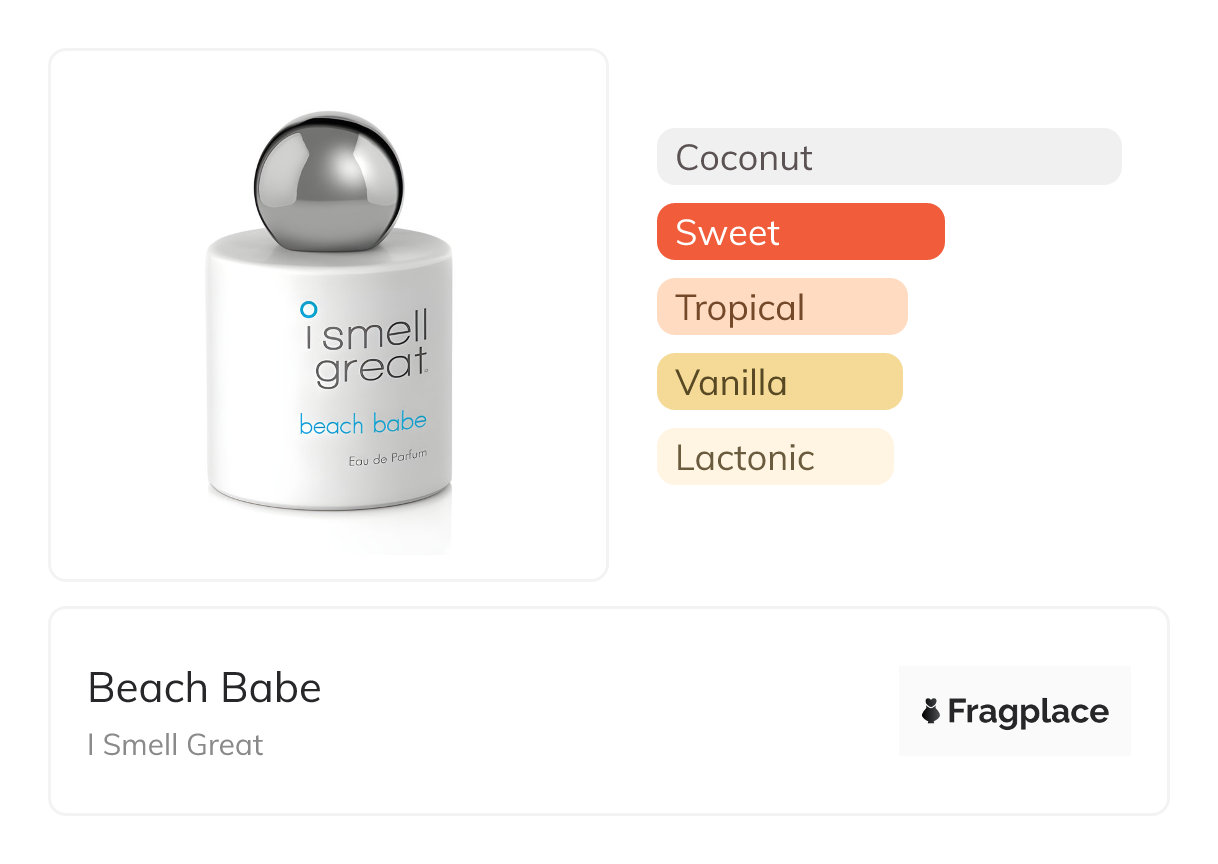
Task: Click the blue ring above the bottle logo
Action: (x=309, y=310)
